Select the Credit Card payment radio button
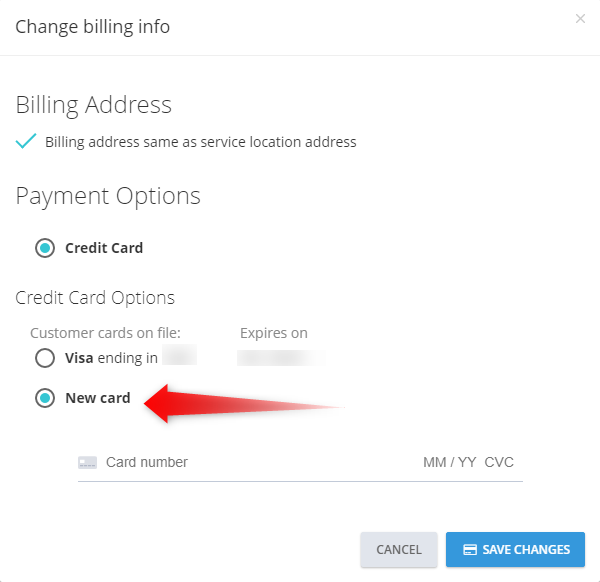The height and width of the screenshot is (582, 600). [x=45, y=248]
